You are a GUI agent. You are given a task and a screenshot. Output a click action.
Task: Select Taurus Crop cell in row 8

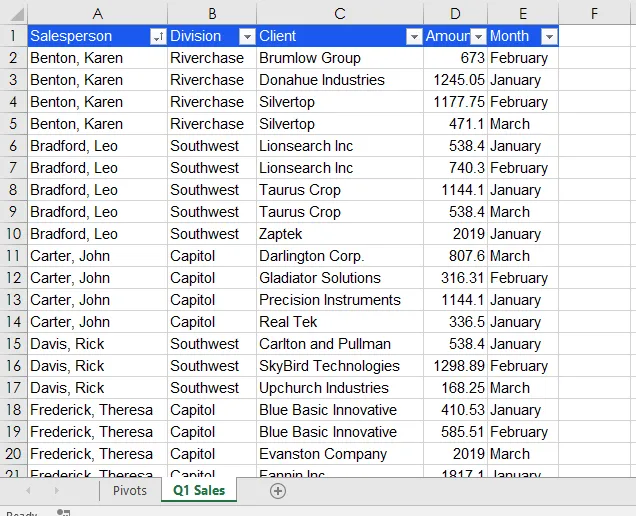340,190
